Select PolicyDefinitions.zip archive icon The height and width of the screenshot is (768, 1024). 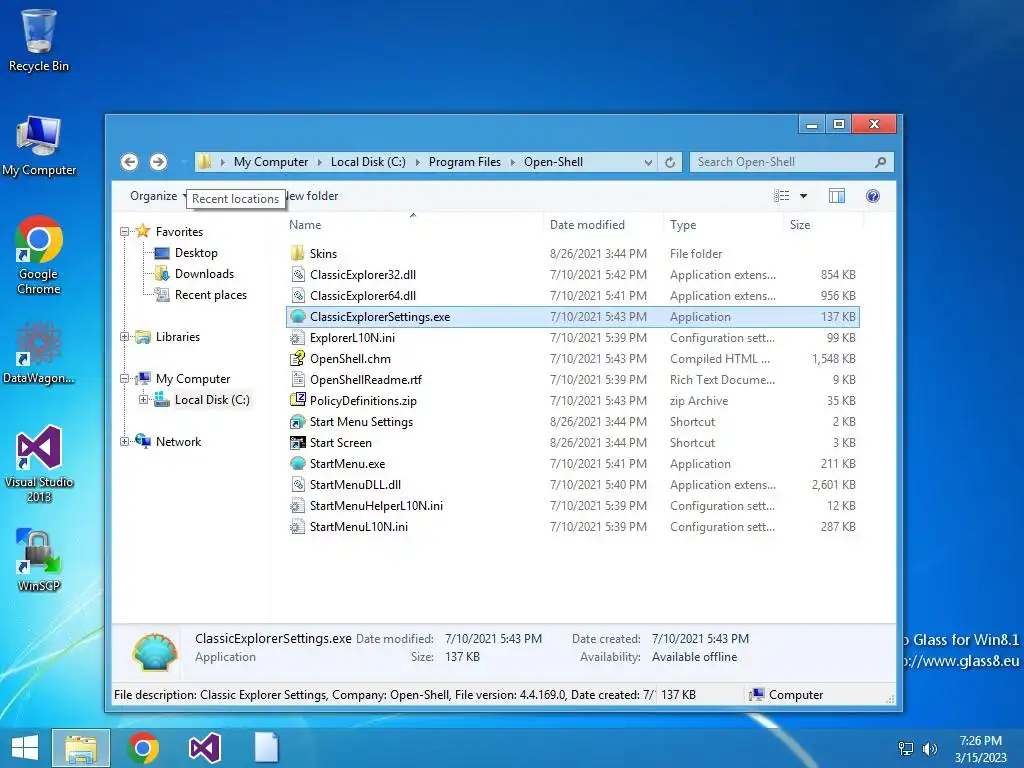tap(298, 400)
